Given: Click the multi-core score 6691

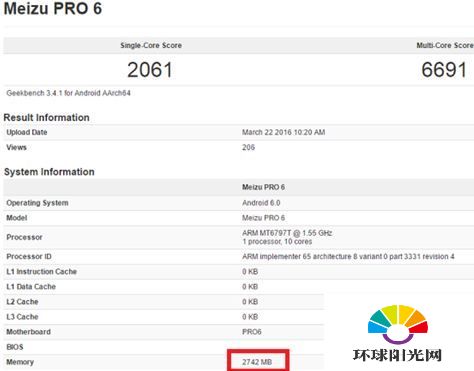Looking at the screenshot, I should point(444,70).
